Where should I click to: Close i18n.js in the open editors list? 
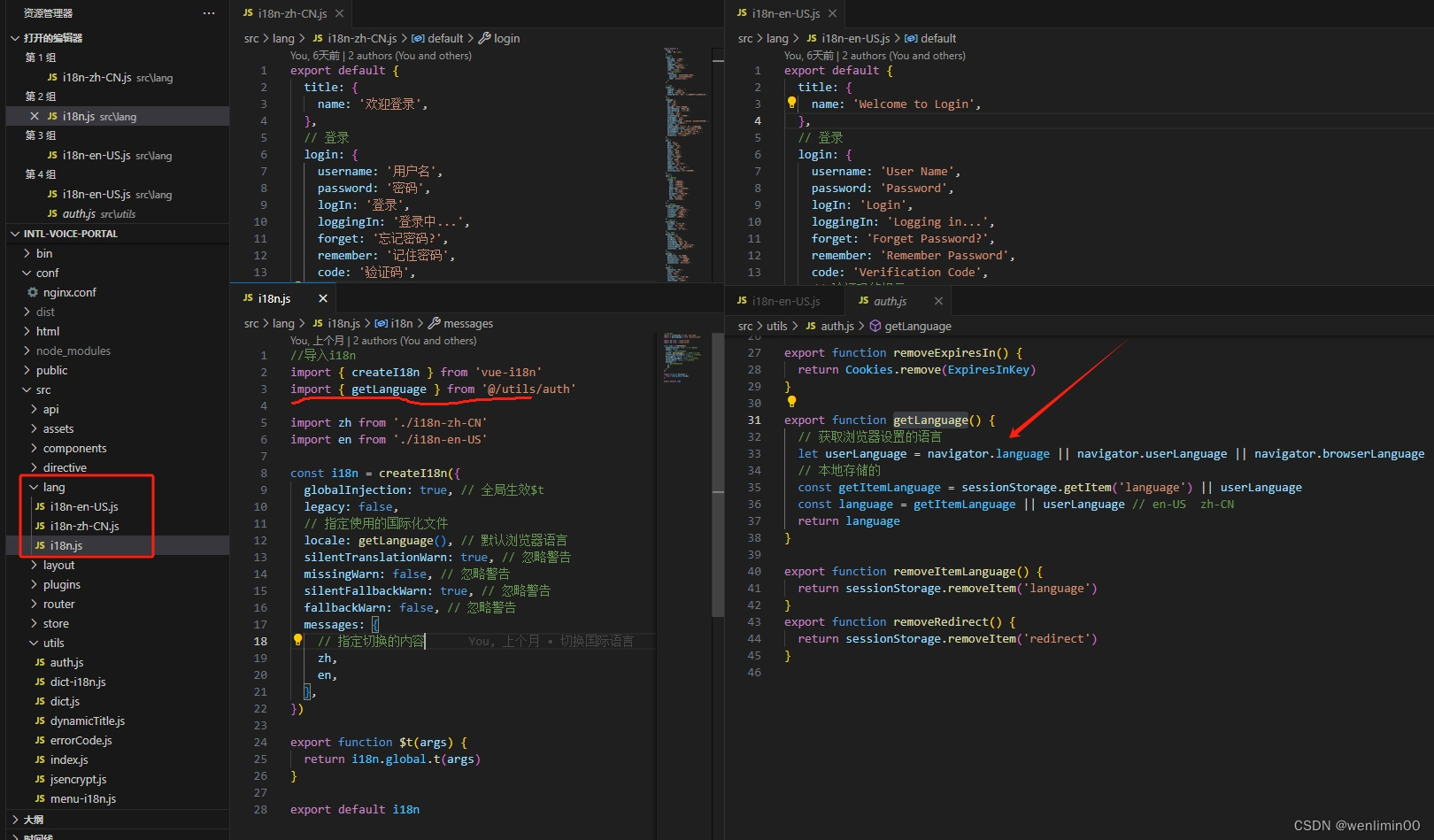click(34, 116)
